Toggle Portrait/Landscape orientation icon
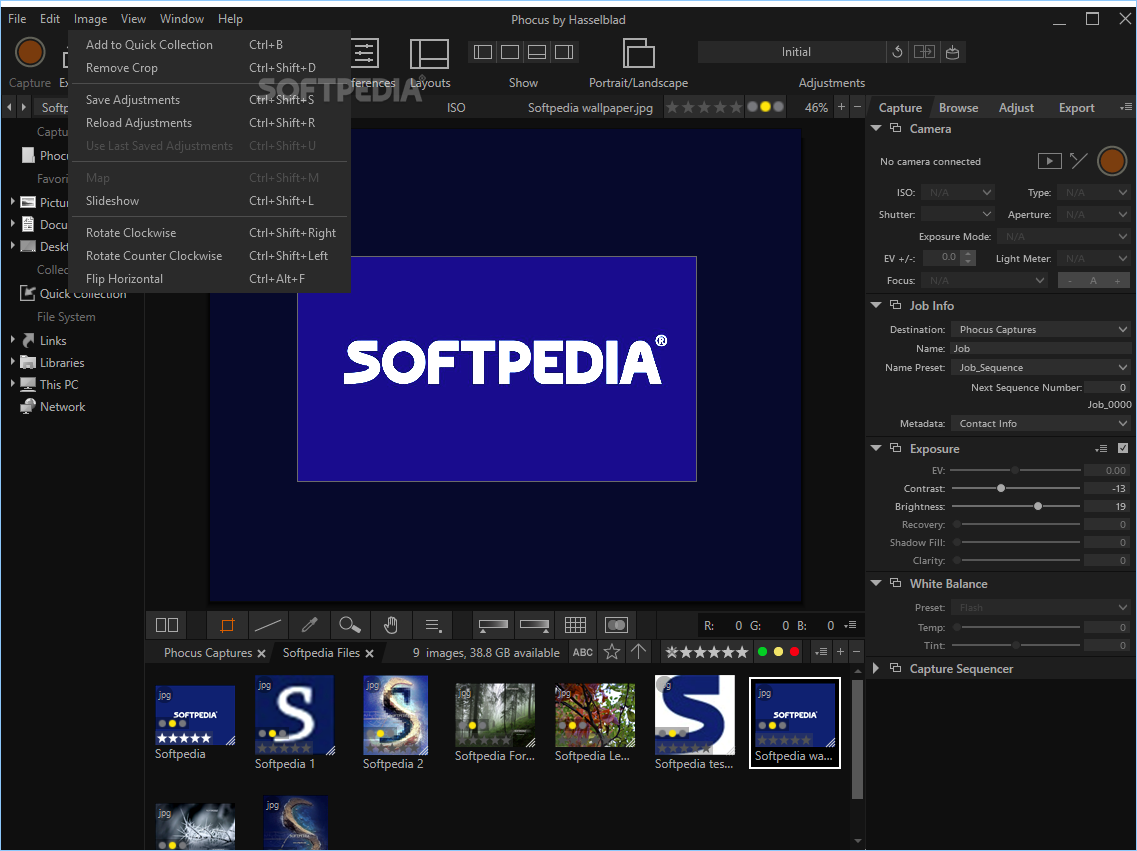 point(638,53)
